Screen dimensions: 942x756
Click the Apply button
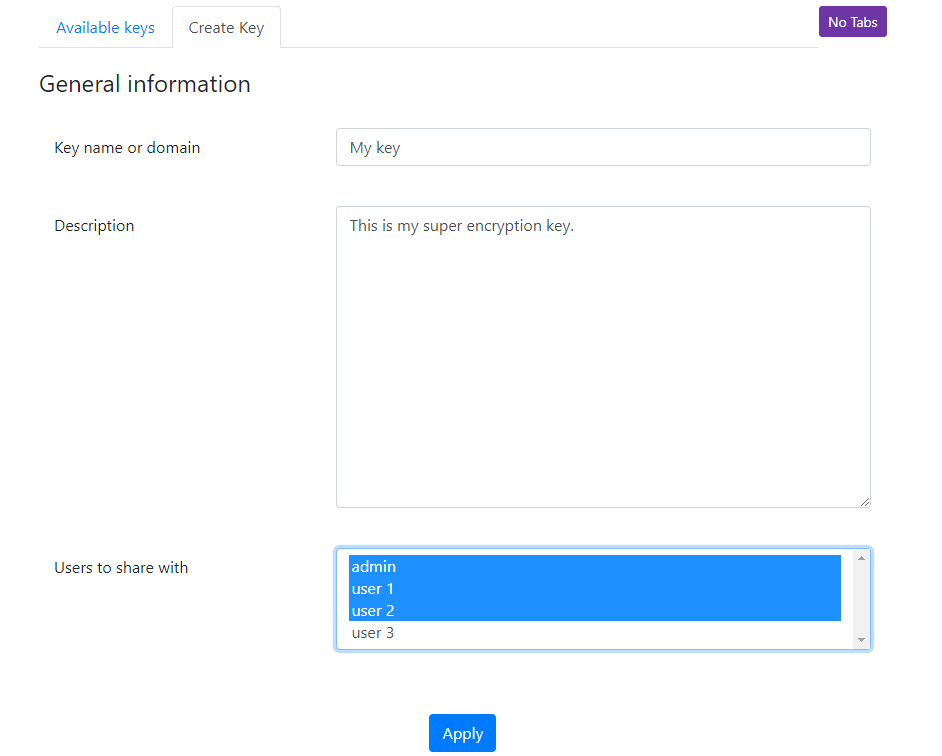click(x=462, y=733)
